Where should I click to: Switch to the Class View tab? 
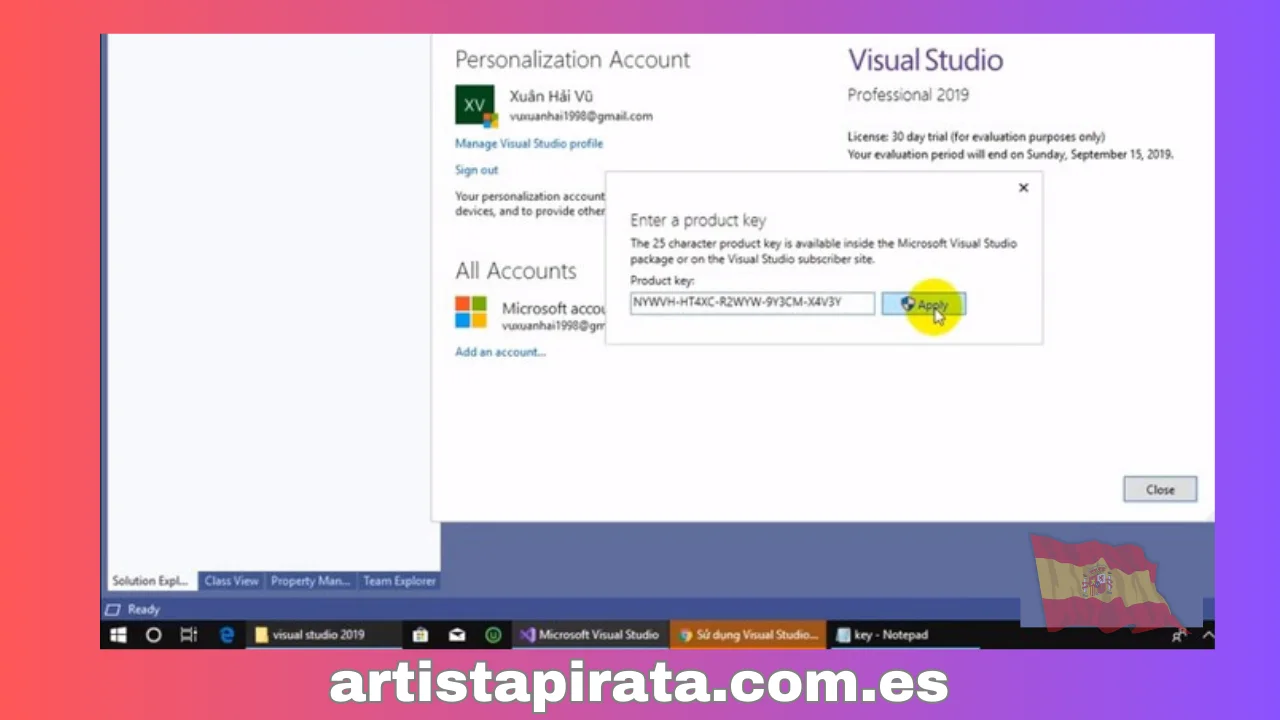231,581
